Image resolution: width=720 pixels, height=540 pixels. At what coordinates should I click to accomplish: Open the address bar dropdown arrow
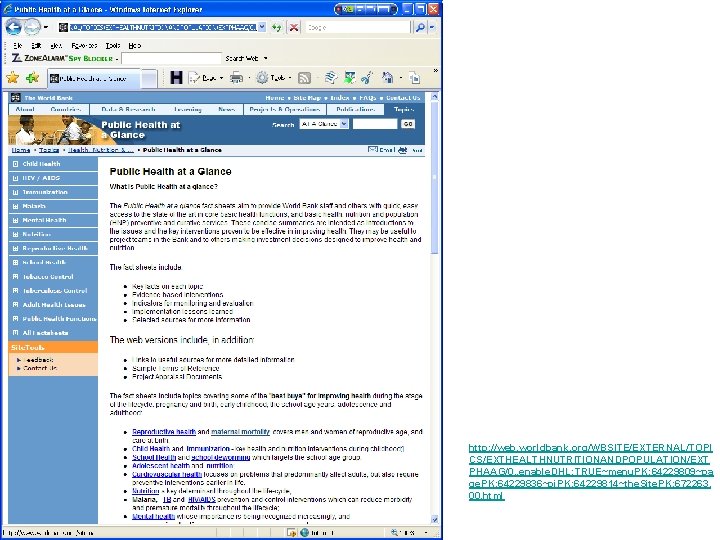[x=262, y=27]
